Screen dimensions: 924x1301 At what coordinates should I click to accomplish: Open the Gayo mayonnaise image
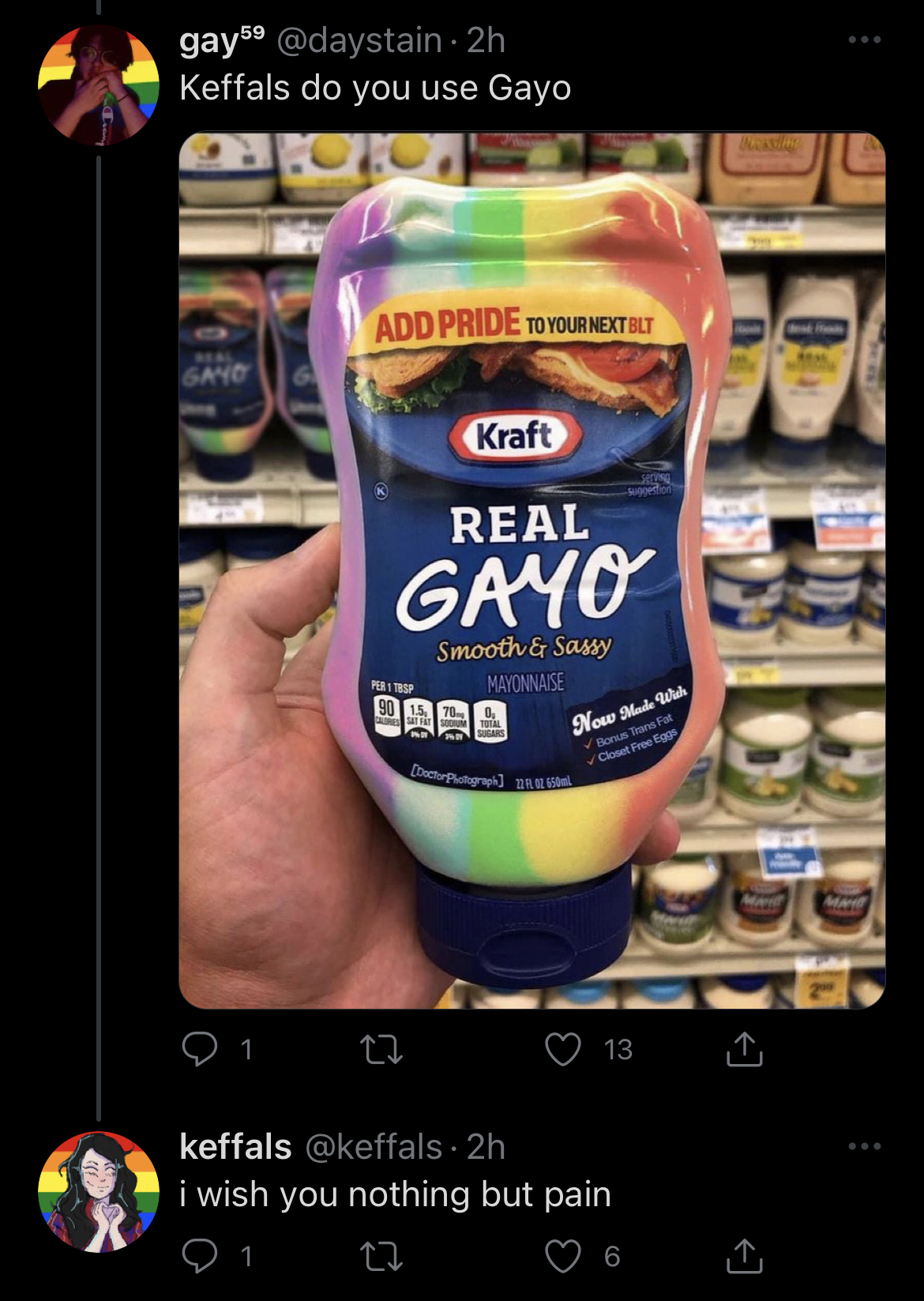[x=532, y=570]
